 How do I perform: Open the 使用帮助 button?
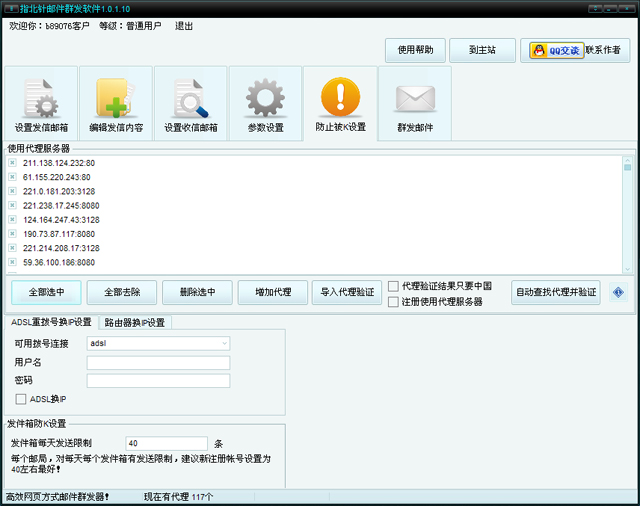[416, 50]
